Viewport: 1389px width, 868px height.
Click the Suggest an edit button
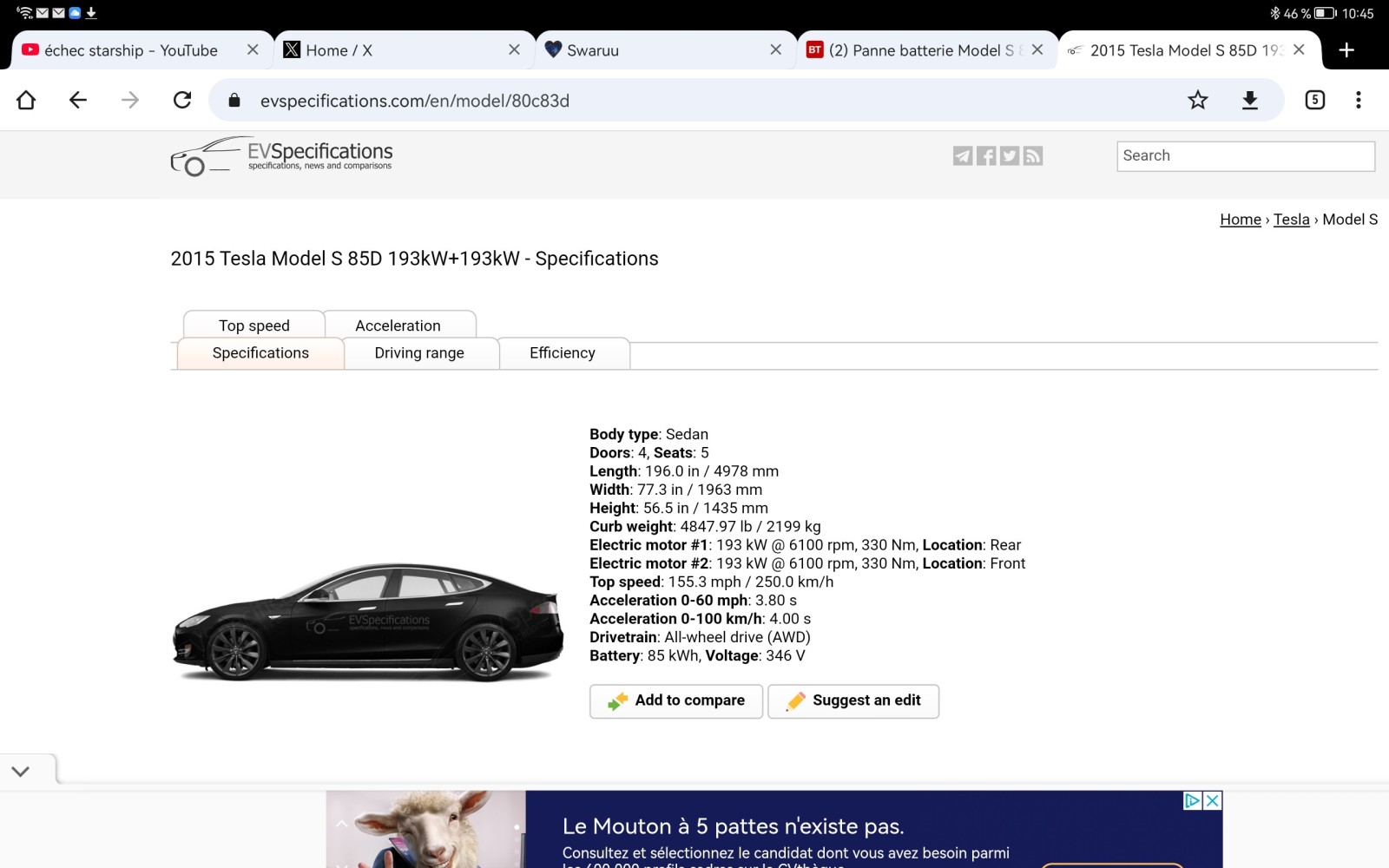point(853,701)
